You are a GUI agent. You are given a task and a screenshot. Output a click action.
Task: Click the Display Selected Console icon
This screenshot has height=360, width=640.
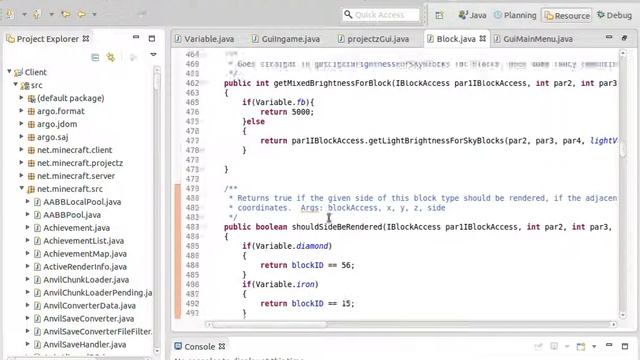554,347
